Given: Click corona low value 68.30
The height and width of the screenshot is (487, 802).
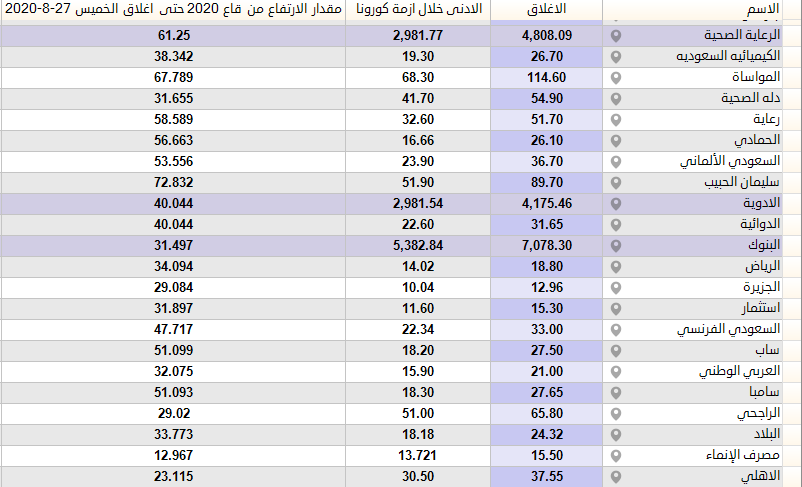Looking at the screenshot, I should click(418, 77).
